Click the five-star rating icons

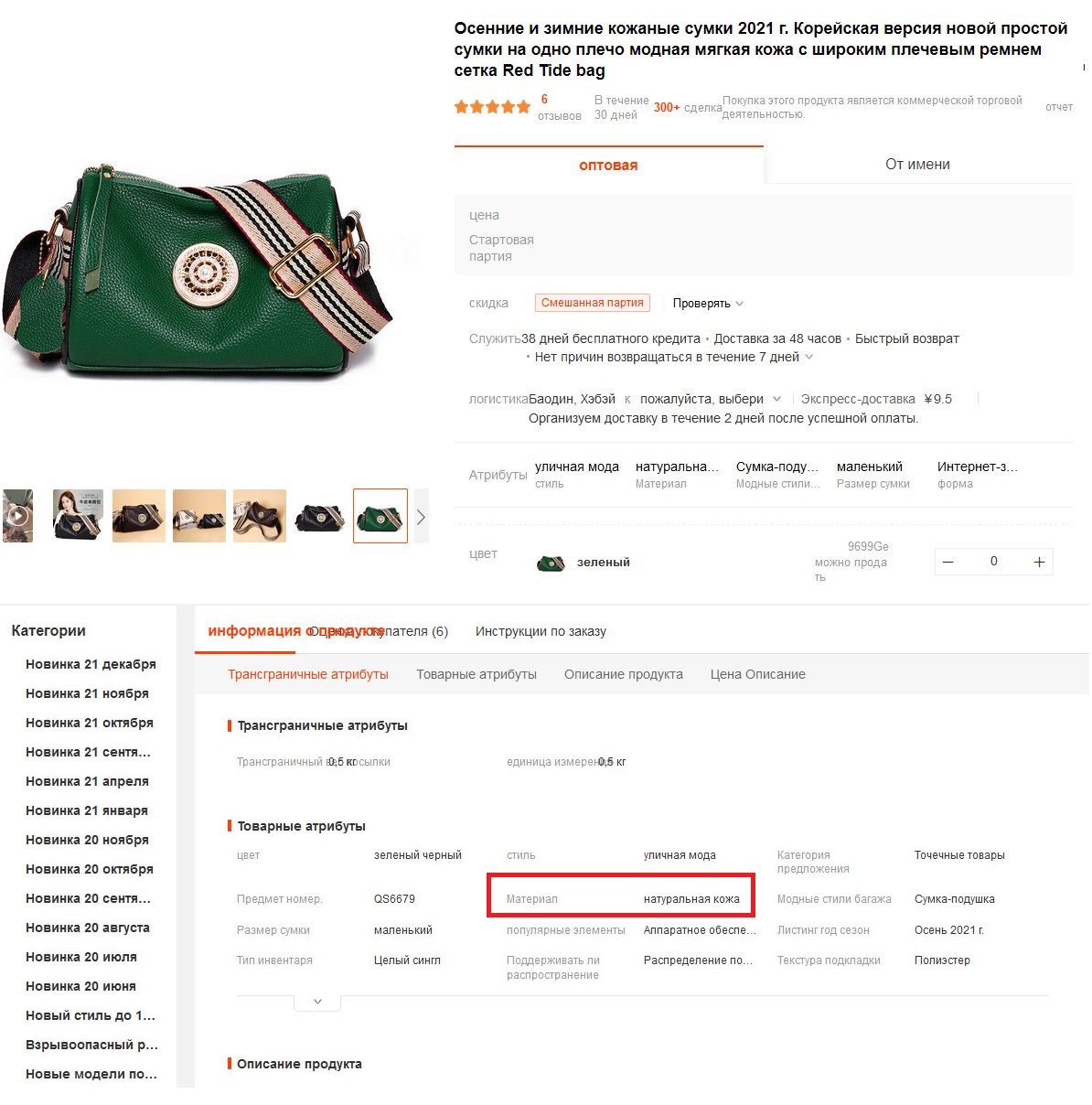tap(492, 107)
